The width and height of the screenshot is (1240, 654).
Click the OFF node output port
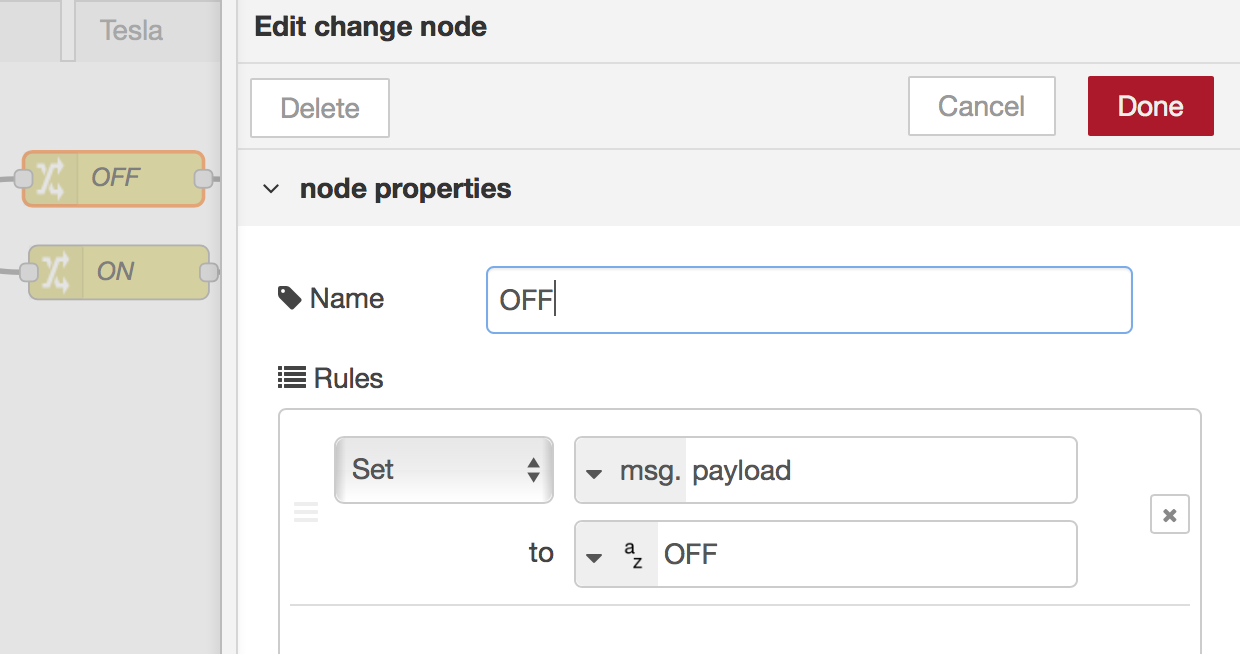click(203, 179)
